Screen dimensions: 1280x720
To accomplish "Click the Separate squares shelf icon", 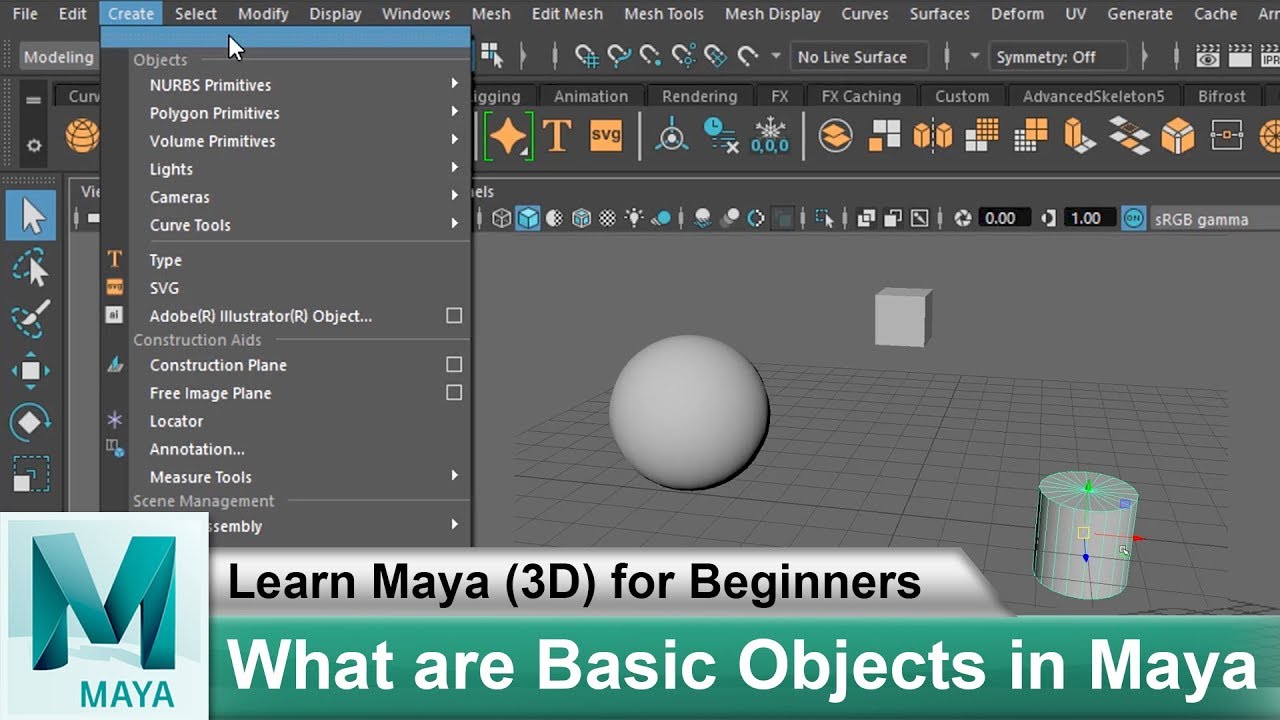I will coord(884,135).
